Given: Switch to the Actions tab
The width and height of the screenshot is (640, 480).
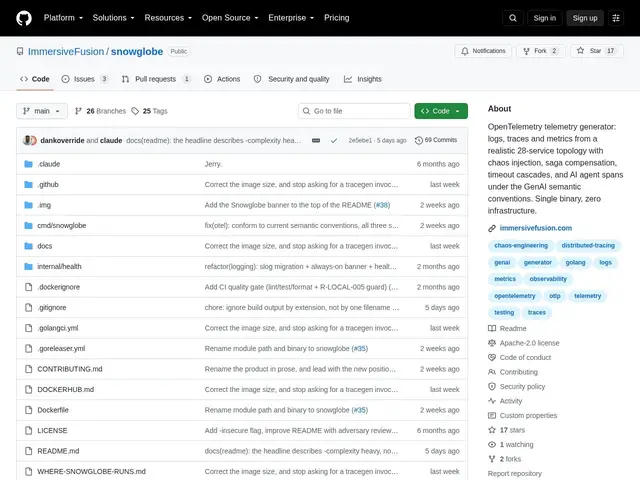Looking at the screenshot, I should pyautogui.click(x=222, y=79).
